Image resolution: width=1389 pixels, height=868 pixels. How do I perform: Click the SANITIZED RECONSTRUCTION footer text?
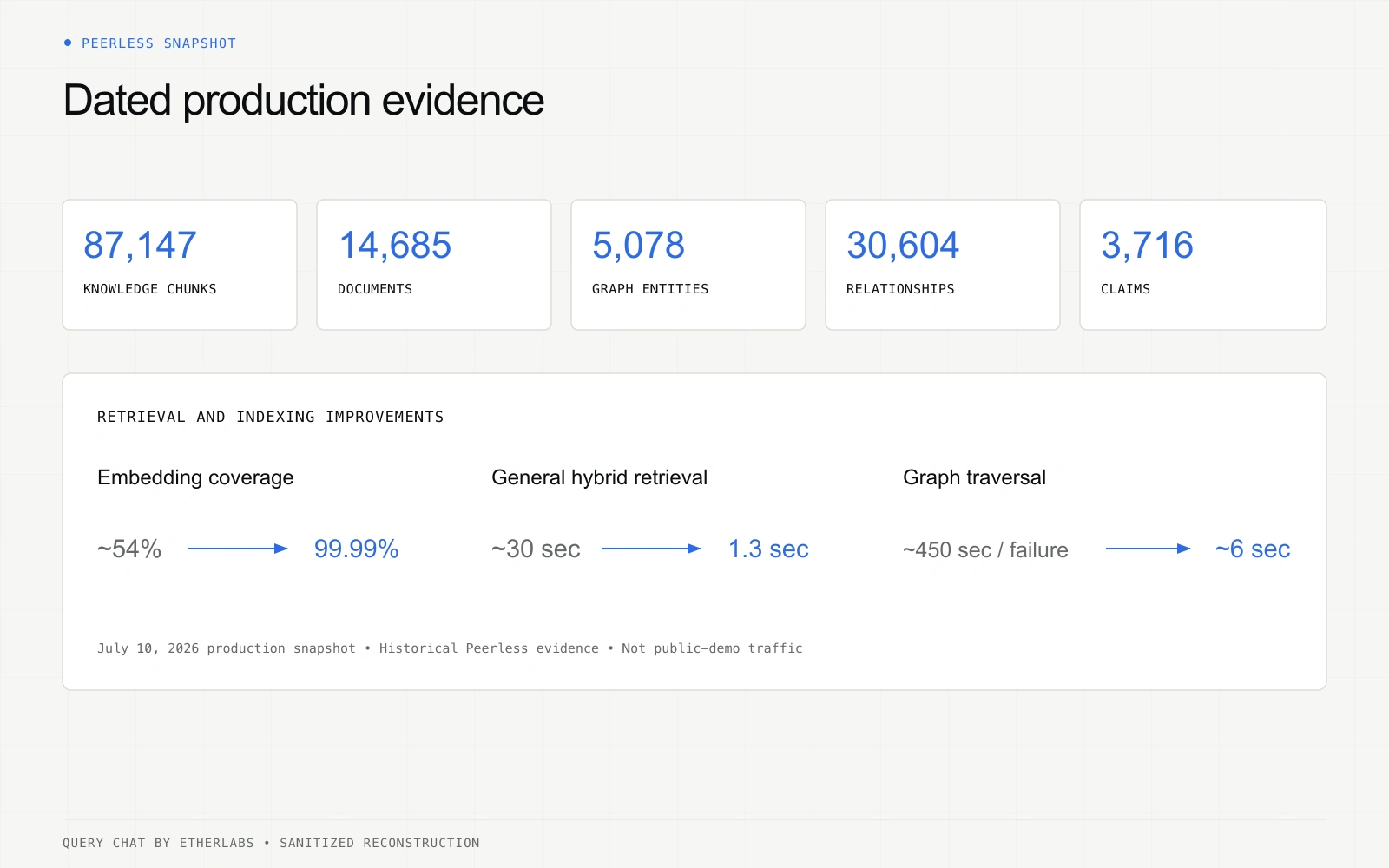tap(379, 843)
